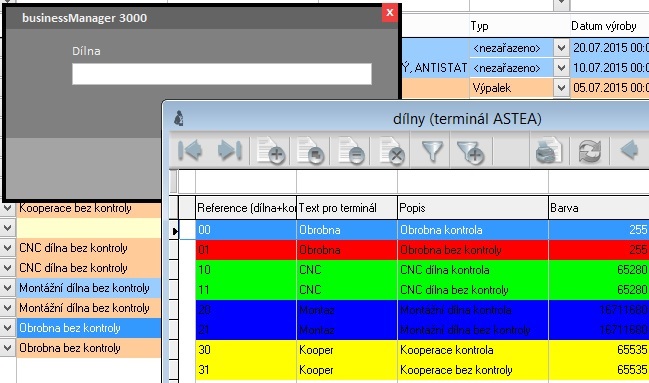Image resolution: width=649 pixels, height=383 pixels.
Task: Select reference cell 10
Action: point(246,270)
